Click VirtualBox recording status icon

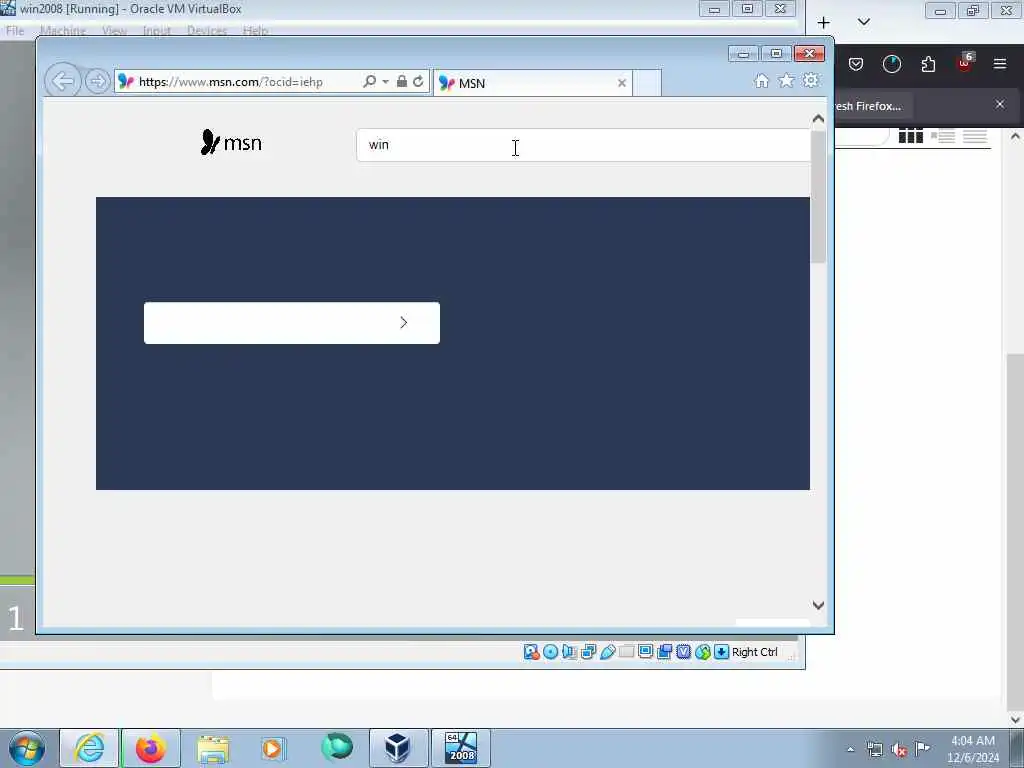664,652
